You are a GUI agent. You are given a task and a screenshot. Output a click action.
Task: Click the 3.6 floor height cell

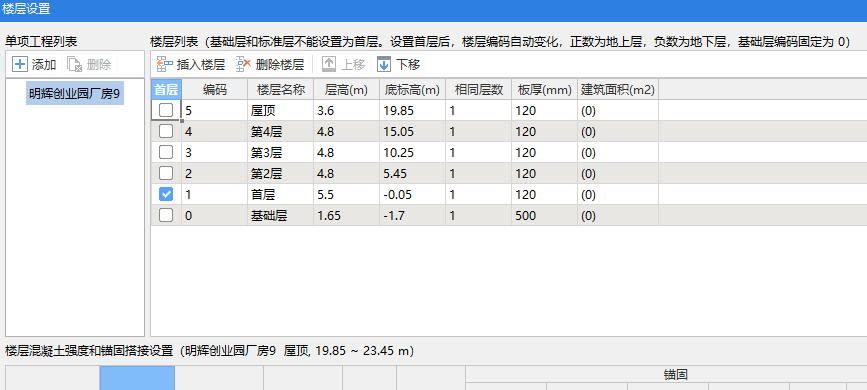347,110
